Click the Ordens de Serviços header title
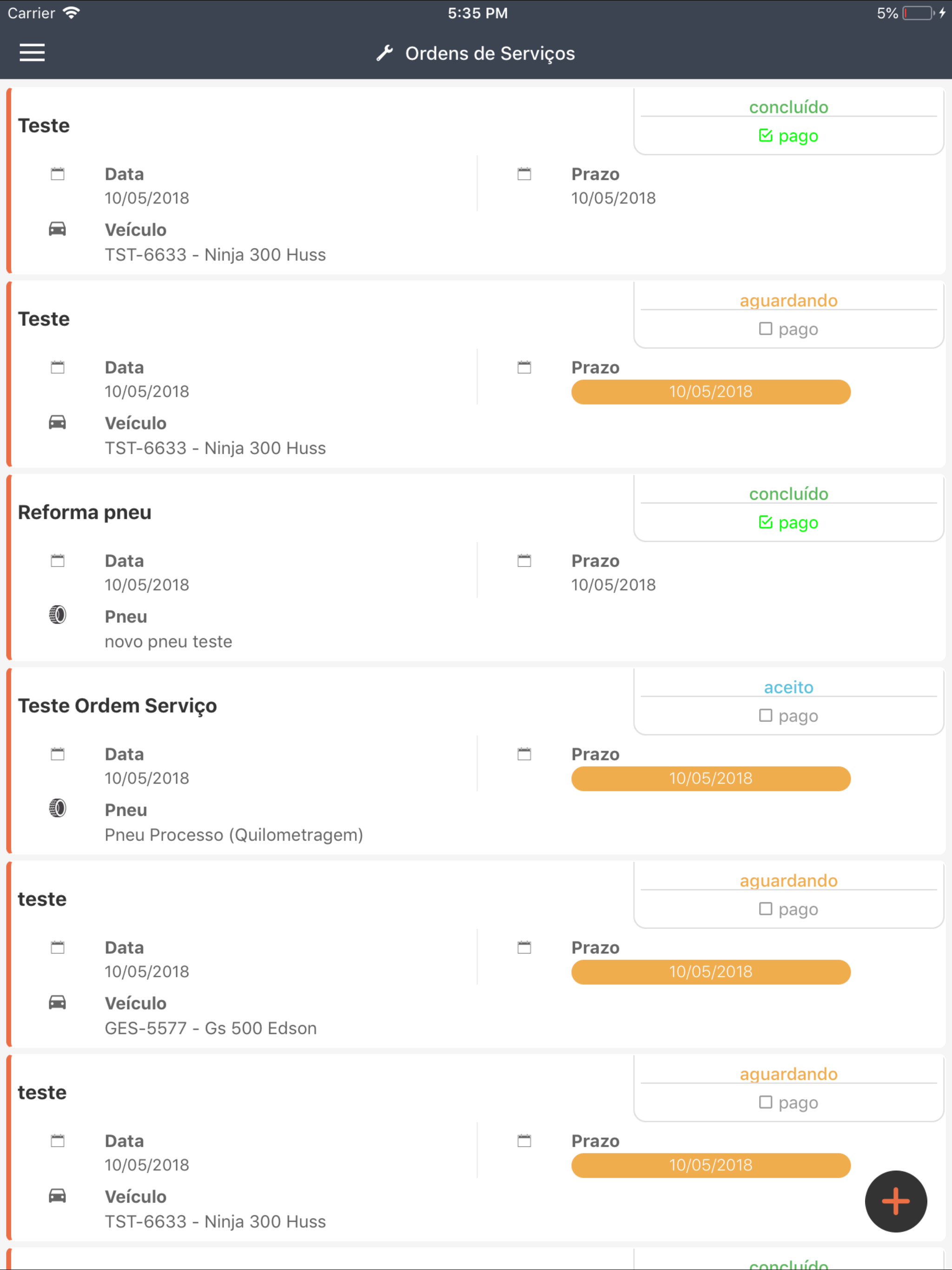The width and height of the screenshot is (952, 1270). coord(490,53)
